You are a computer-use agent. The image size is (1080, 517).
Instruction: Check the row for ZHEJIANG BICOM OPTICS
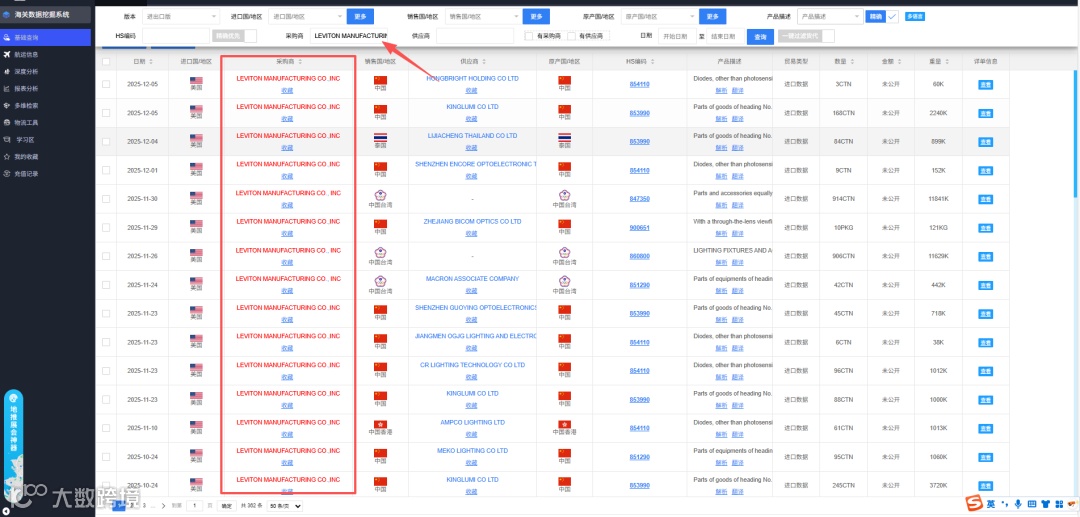(x=106, y=227)
